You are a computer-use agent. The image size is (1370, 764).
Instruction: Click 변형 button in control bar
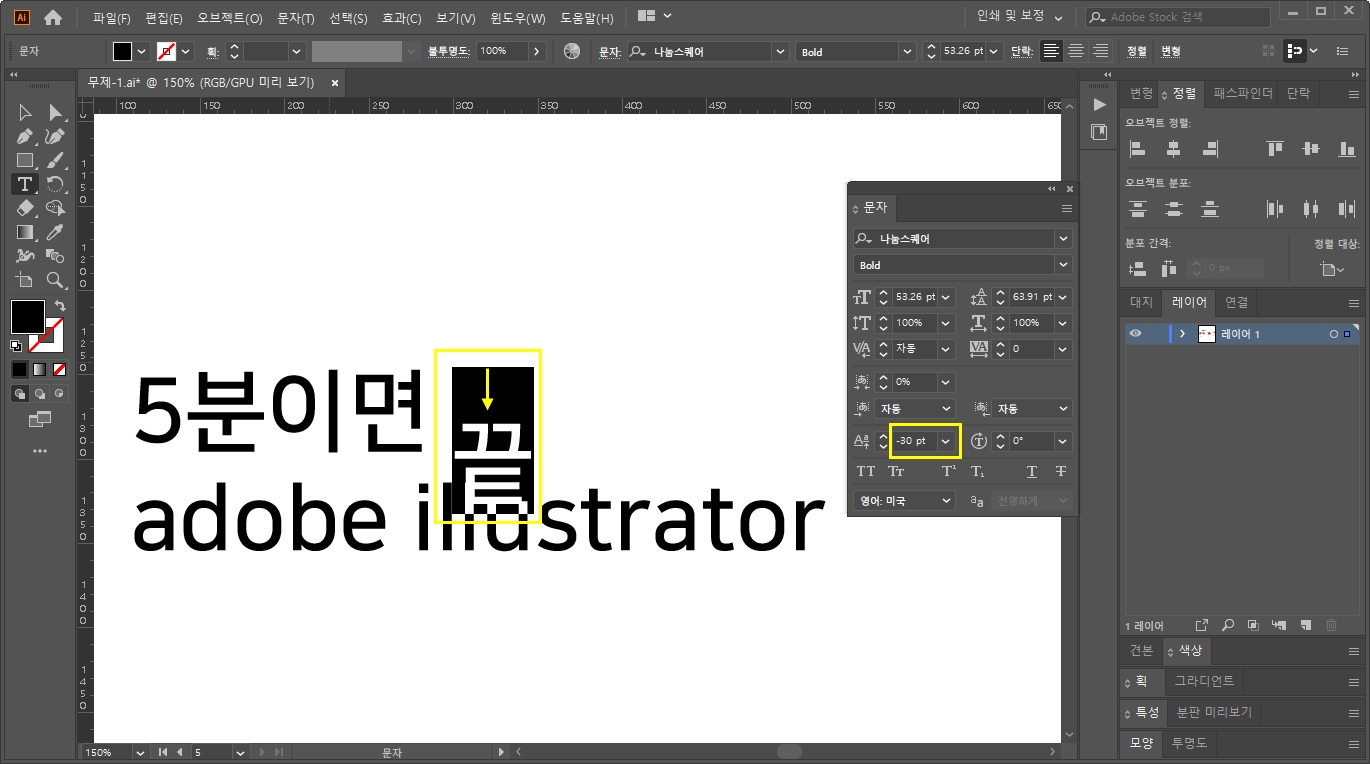pyautogui.click(x=1170, y=51)
